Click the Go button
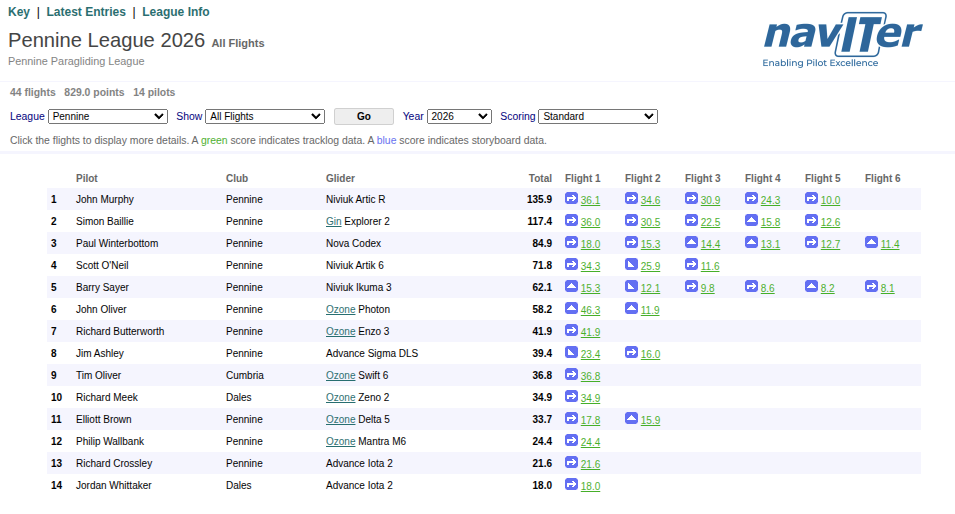The height and width of the screenshot is (514, 955). pyautogui.click(x=364, y=116)
